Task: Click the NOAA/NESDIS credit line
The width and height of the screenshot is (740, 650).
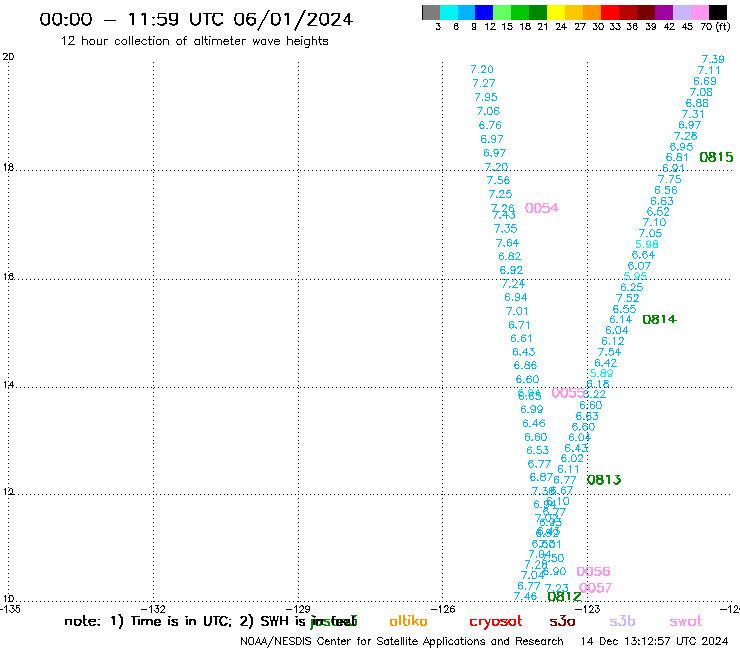Action: (x=402, y=641)
